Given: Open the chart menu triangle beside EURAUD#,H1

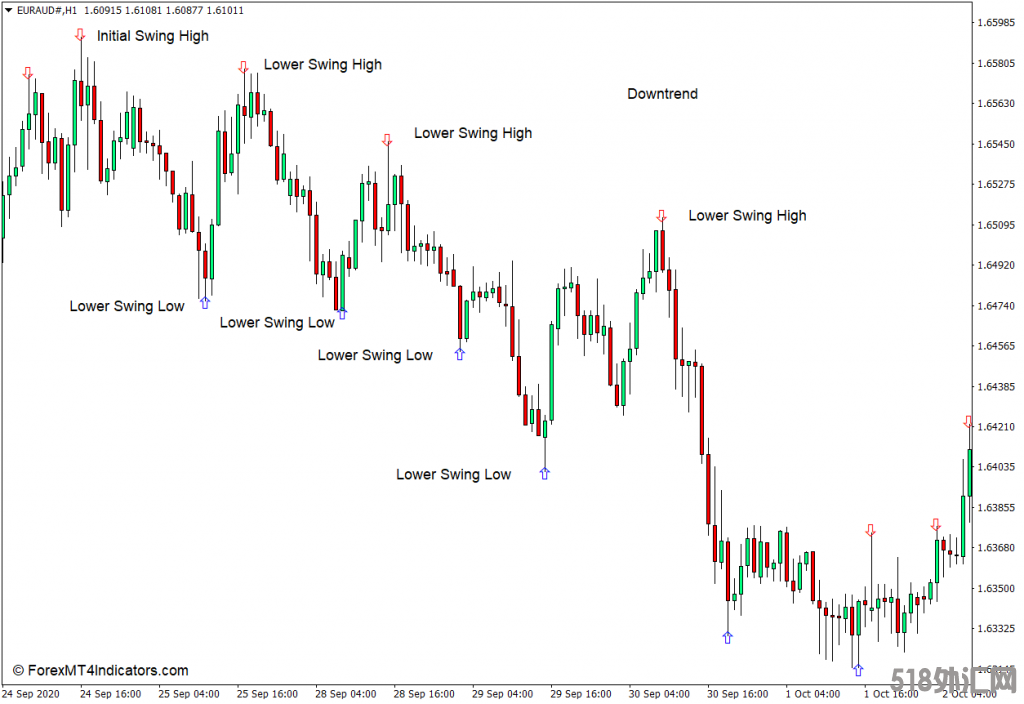Looking at the screenshot, I should [x=9, y=10].
